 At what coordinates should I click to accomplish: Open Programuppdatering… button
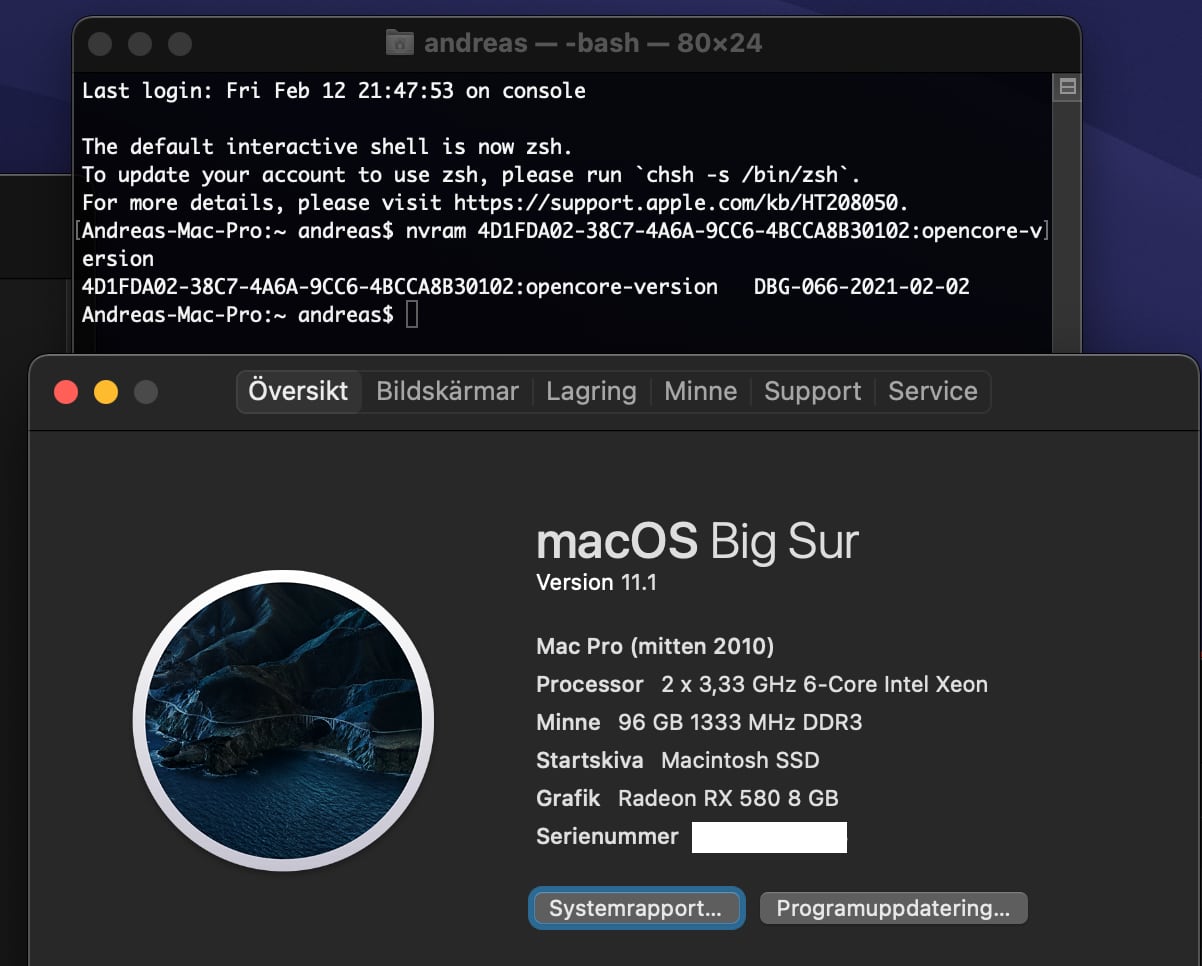click(893, 908)
